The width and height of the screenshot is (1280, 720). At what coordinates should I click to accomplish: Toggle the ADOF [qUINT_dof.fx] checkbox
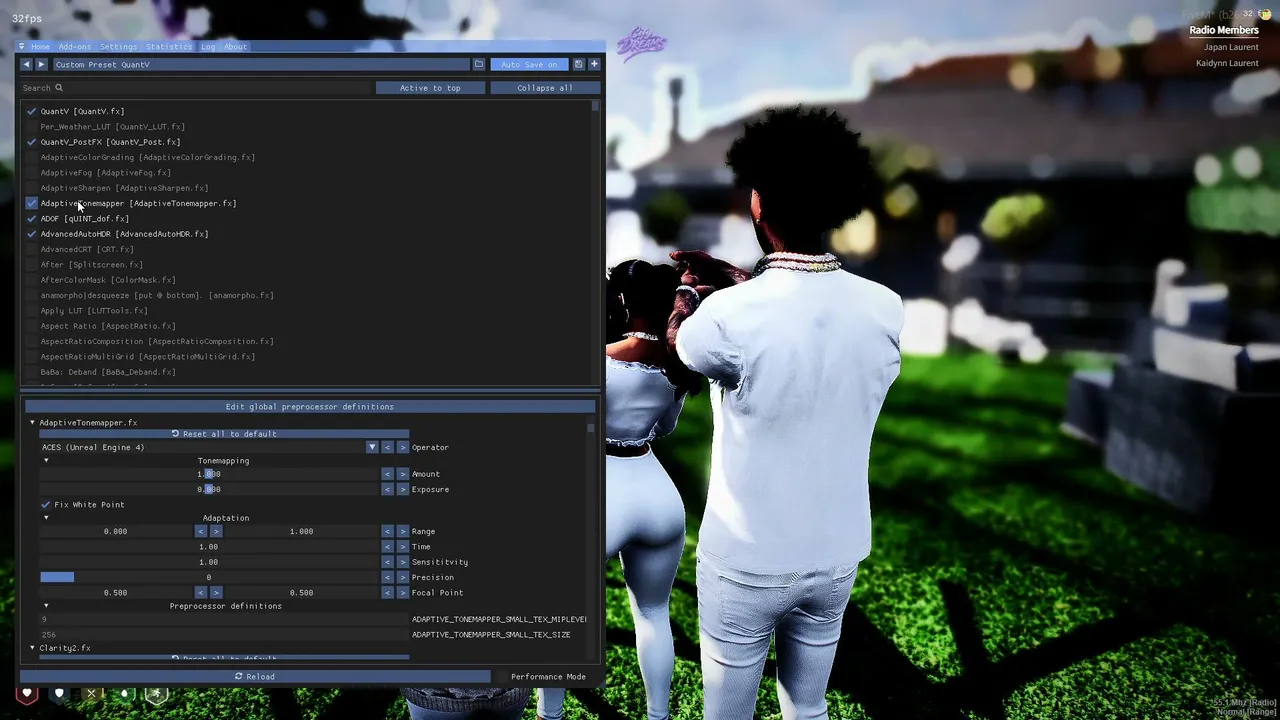point(32,218)
